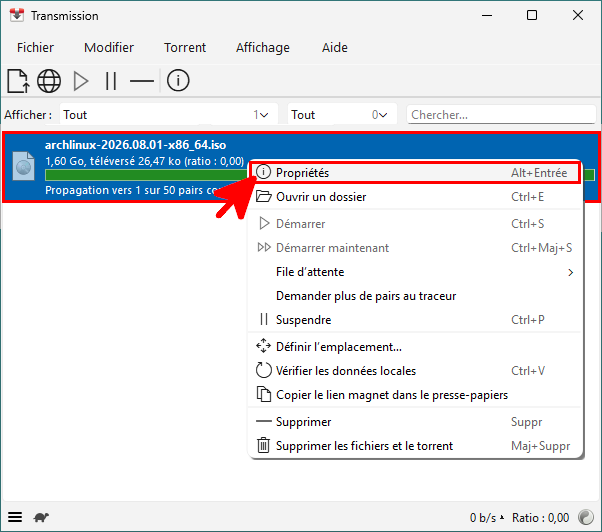
Task: Choose Ouvrir un dossier in context menu
Action: (416, 197)
